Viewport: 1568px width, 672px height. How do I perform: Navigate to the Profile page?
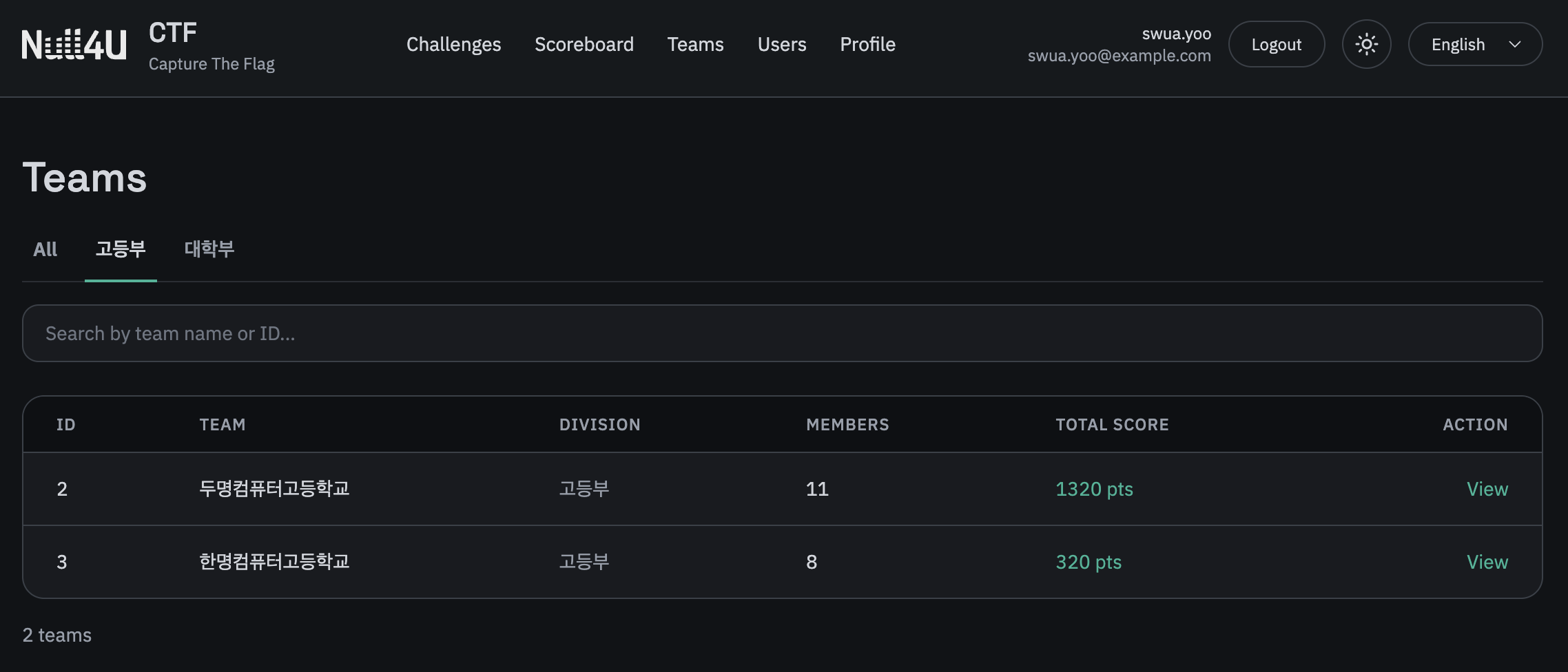point(867,45)
